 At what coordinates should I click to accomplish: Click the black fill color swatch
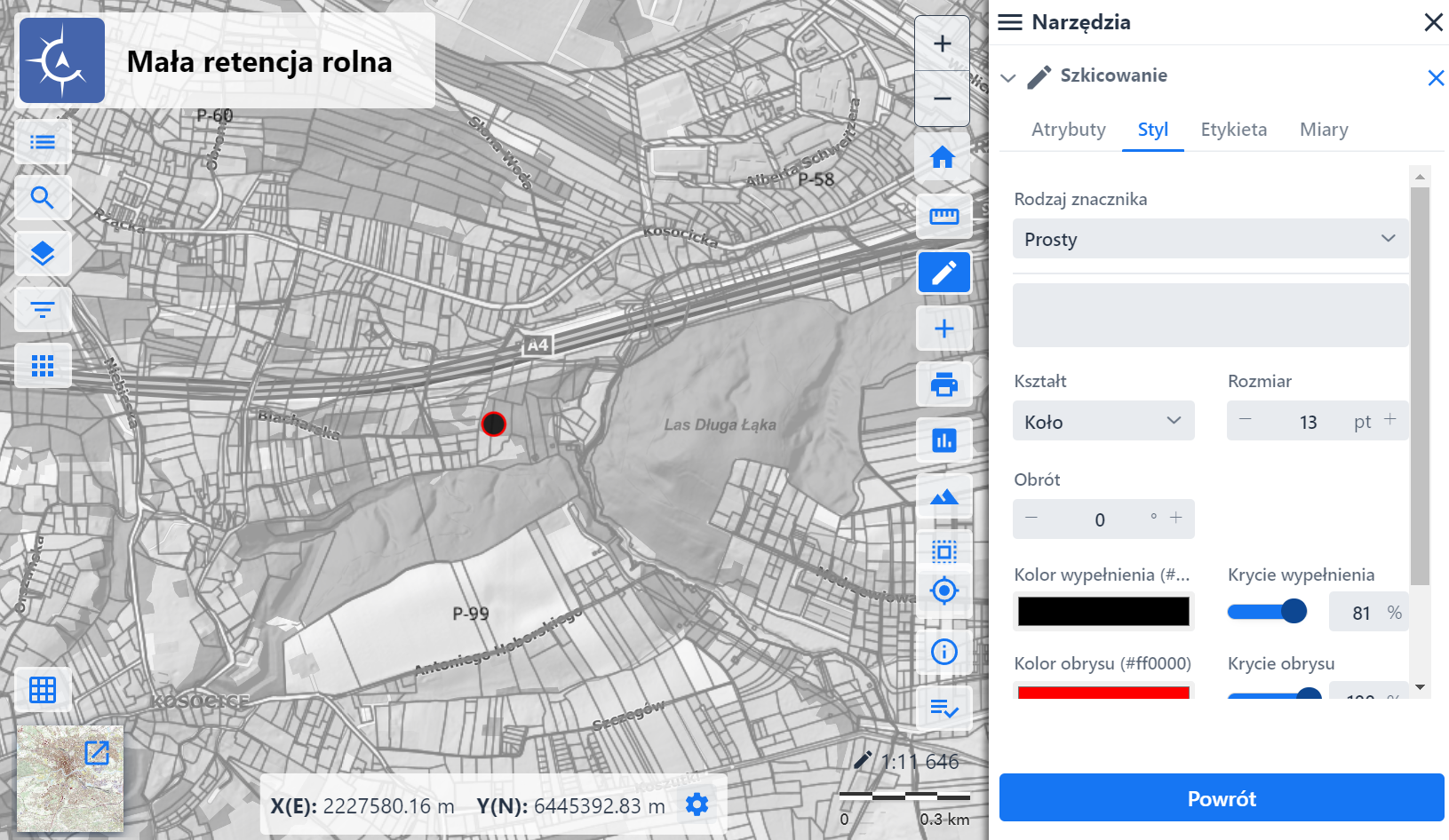click(x=1103, y=612)
